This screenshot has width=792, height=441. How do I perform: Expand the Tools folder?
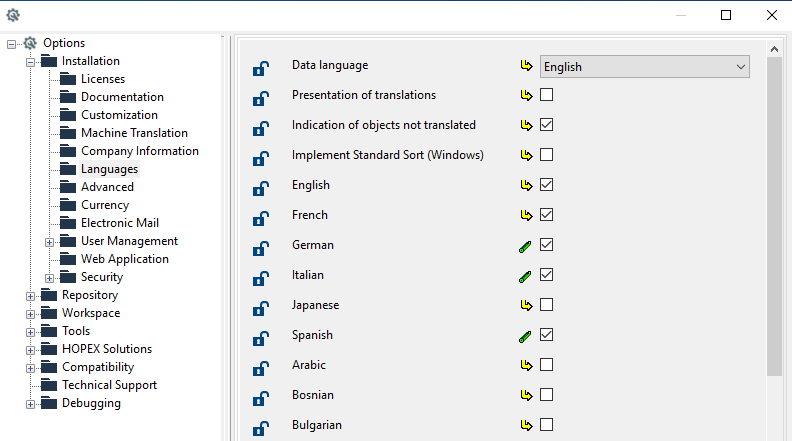coord(30,332)
